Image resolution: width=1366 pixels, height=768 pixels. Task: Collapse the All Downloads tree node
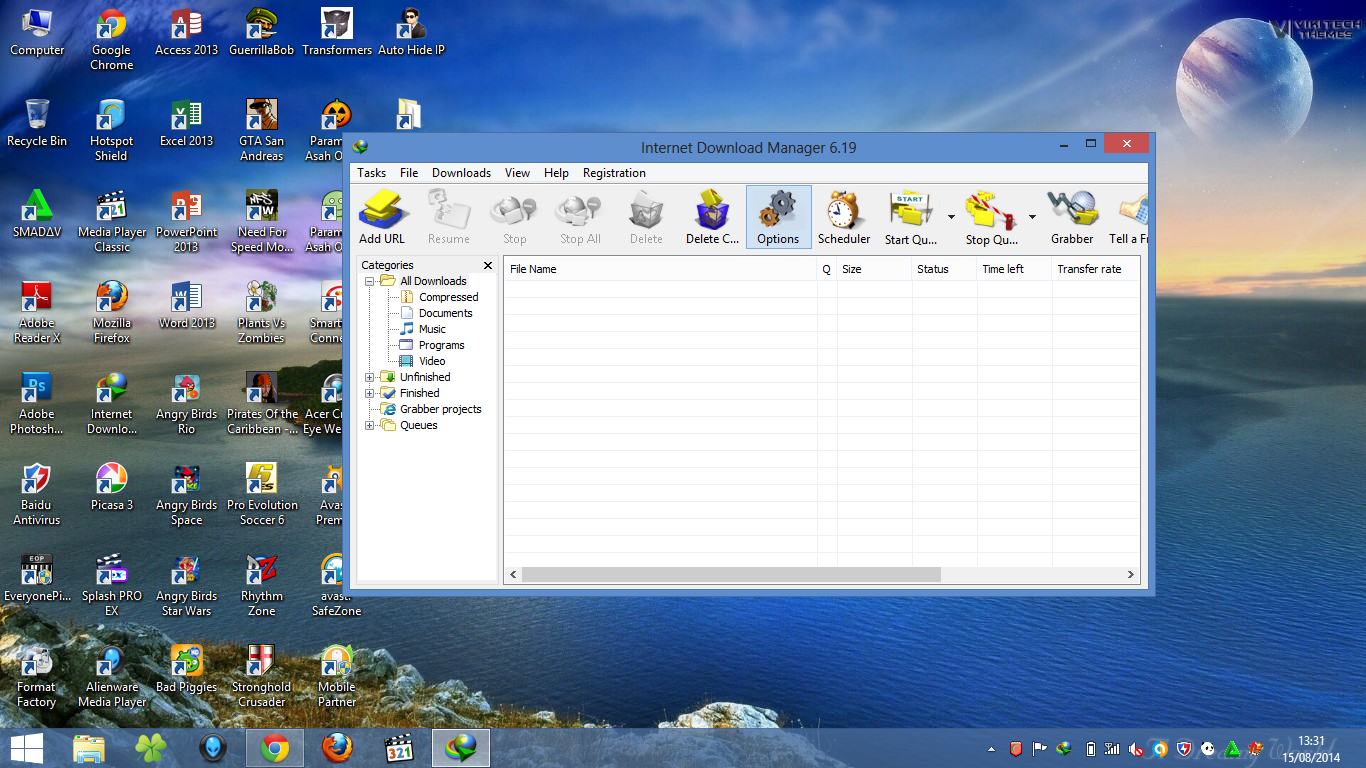(370, 281)
